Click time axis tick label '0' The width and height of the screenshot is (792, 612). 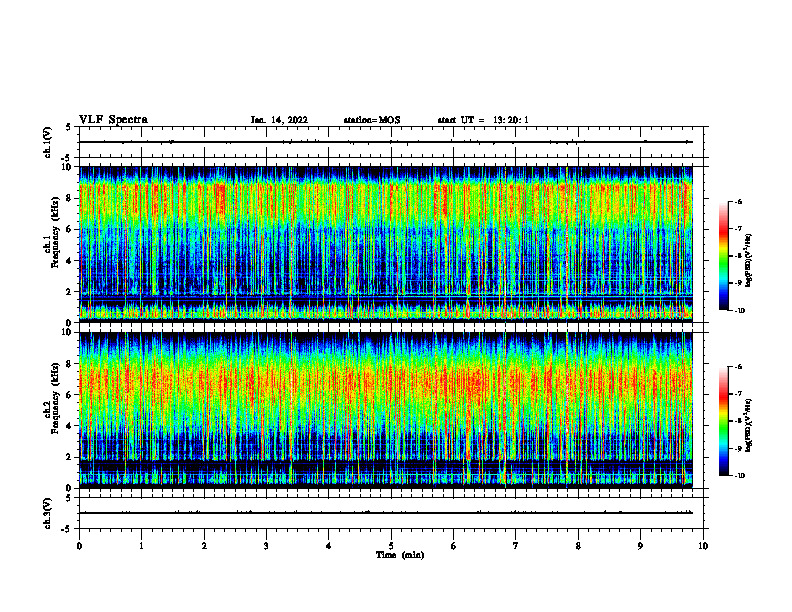pos(79,546)
